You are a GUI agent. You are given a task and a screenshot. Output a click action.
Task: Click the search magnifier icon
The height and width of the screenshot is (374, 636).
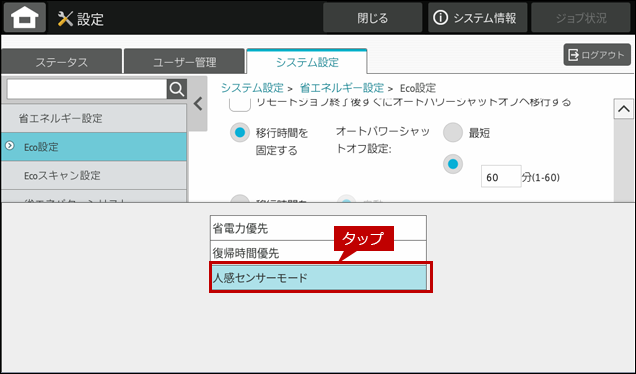tap(177, 89)
